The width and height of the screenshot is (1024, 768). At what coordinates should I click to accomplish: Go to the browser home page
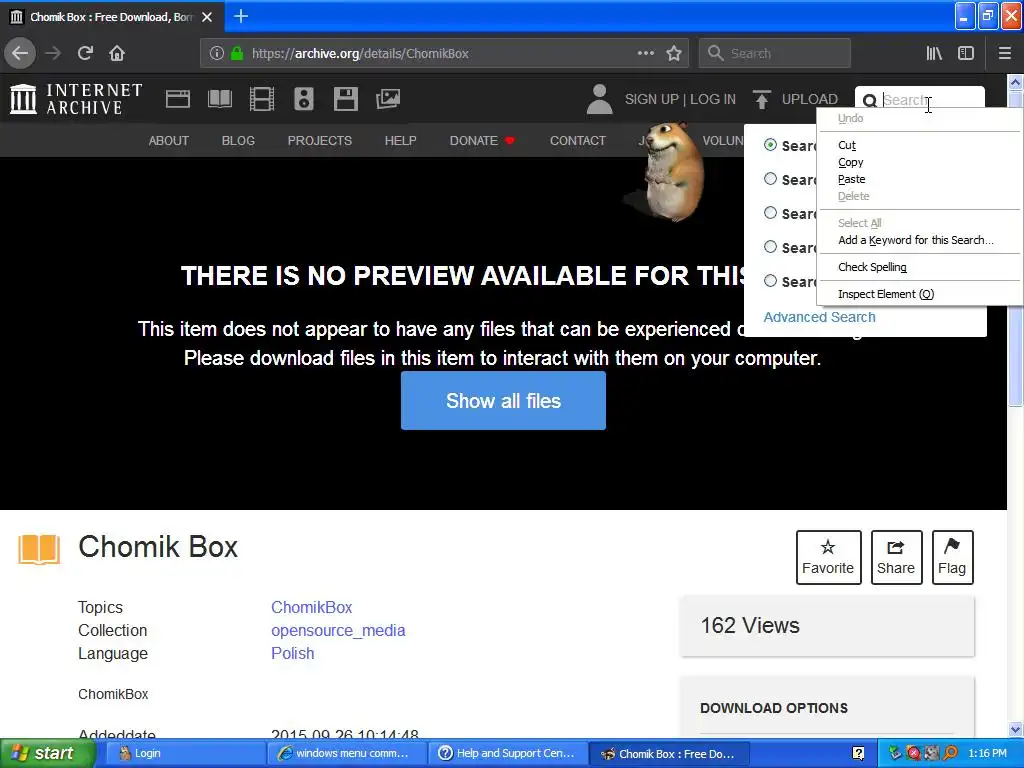[117, 53]
